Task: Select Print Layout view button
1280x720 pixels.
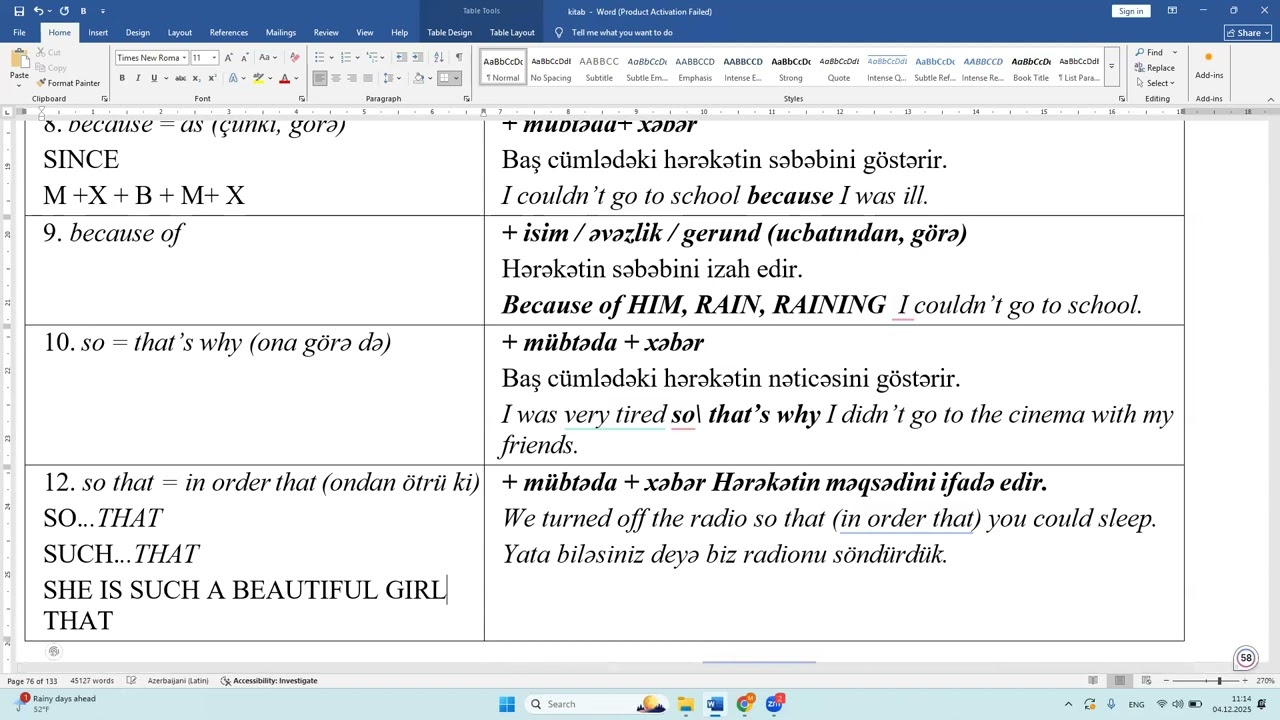Action: (x=1119, y=681)
